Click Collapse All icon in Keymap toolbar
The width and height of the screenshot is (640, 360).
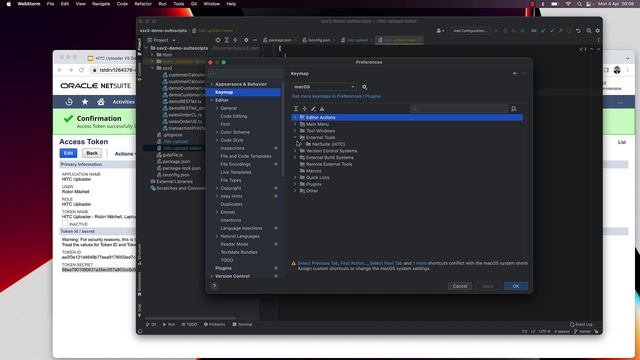[304, 109]
